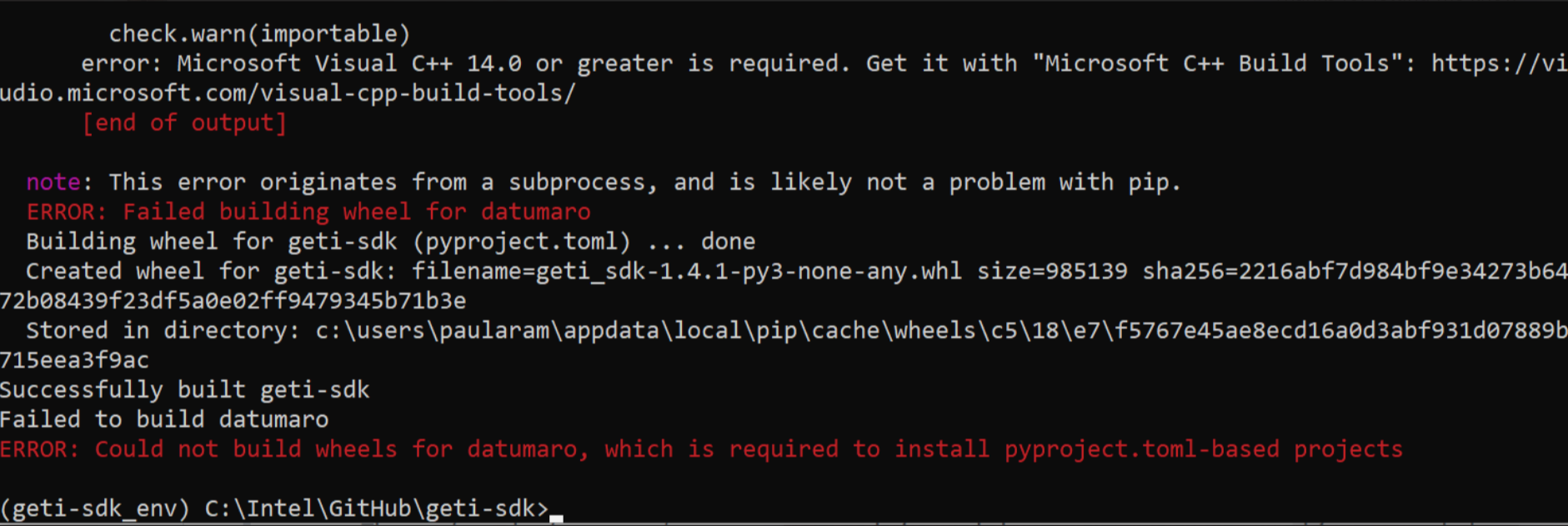Screen dimensions: 1568x526
Task: Click the '715eea3f9ac' continuation text
Action: click(74, 360)
